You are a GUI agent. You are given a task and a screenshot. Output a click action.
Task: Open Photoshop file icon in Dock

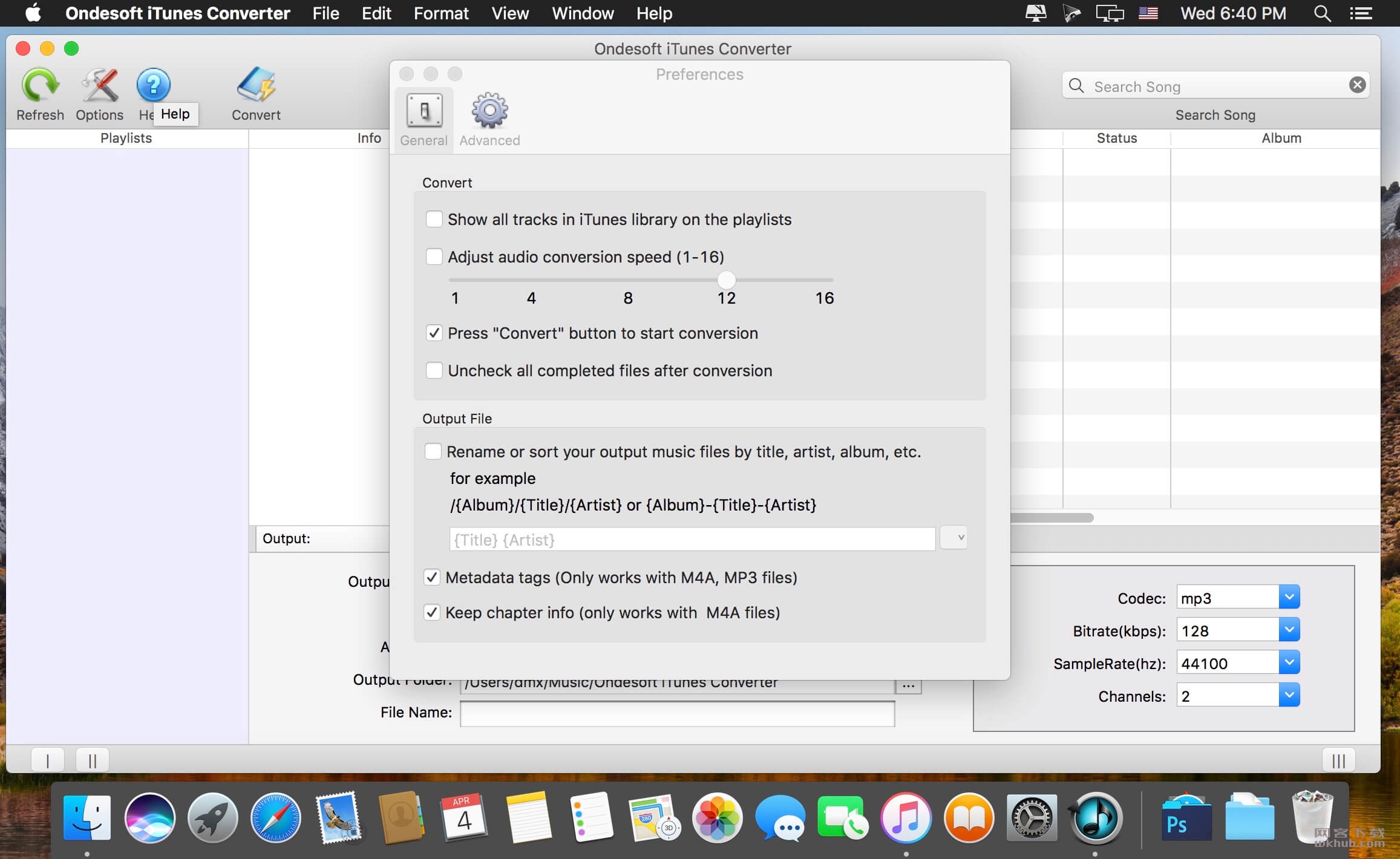point(1186,817)
